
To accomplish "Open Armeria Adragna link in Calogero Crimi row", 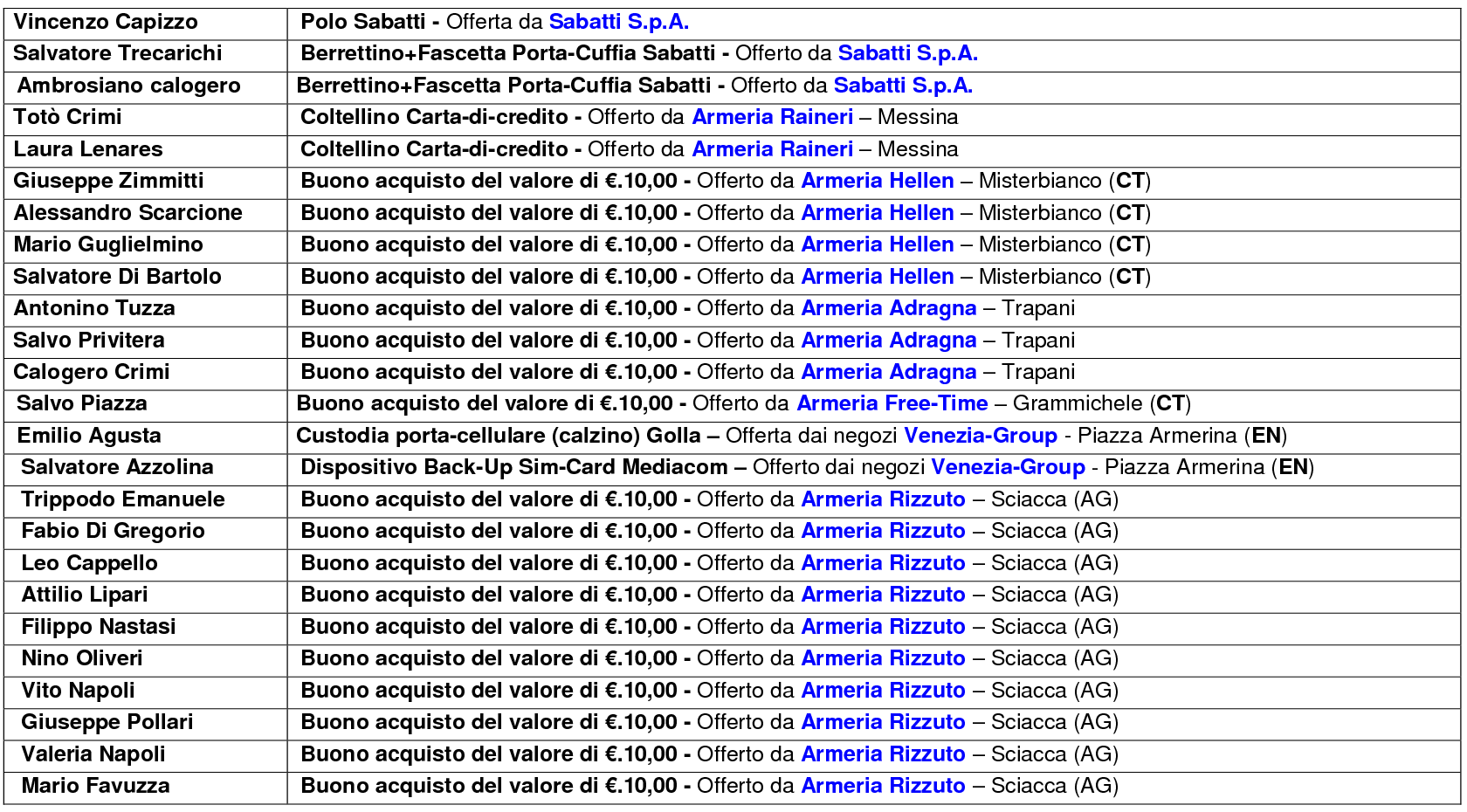I will [x=888, y=372].
